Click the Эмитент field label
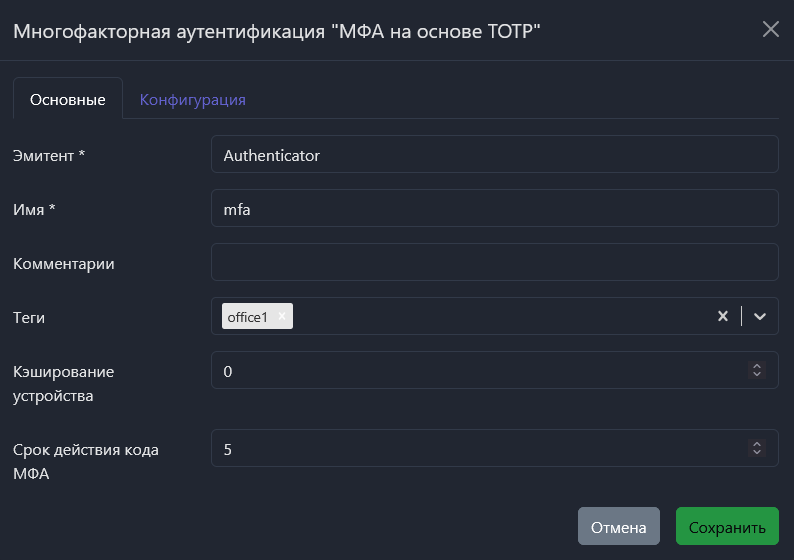This screenshot has height=560, width=794. (49, 155)
